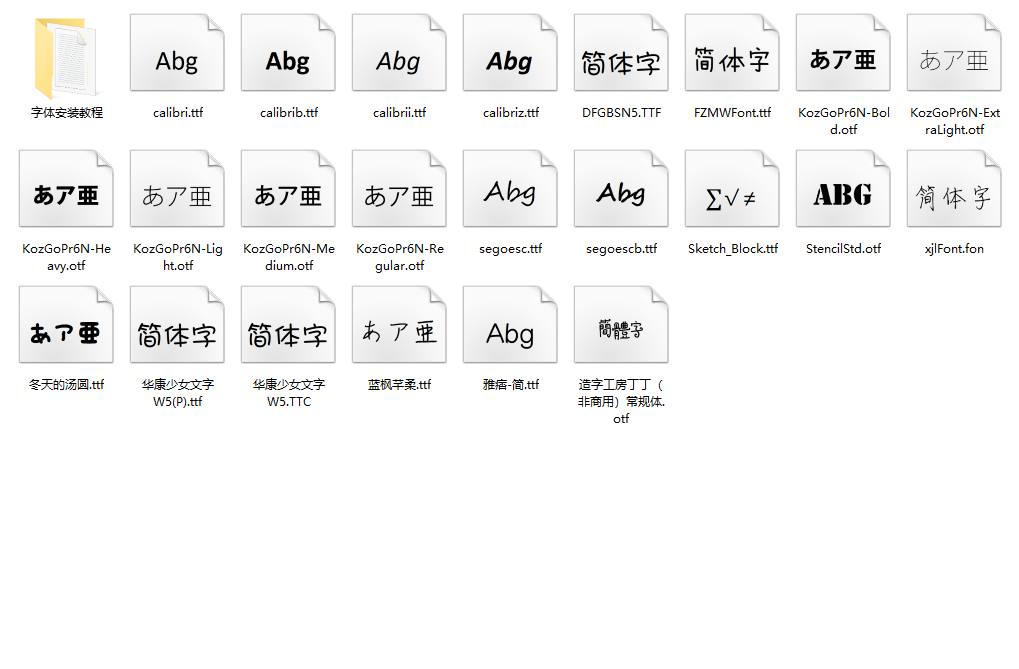The image size is (1019, 669).
Task: Select the "KozGoPr6N-Regular.otf" name text
Action: [x=400, y=257]
